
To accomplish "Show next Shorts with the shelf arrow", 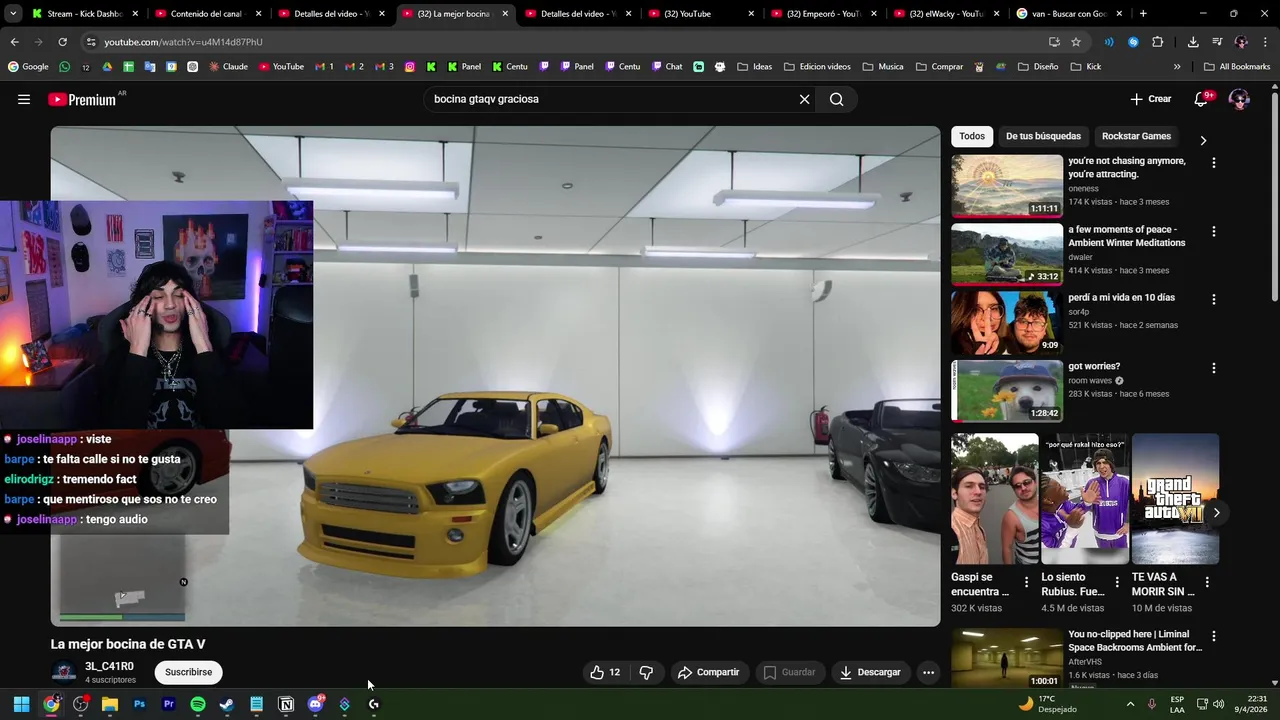I will (x=1216, y=512).
